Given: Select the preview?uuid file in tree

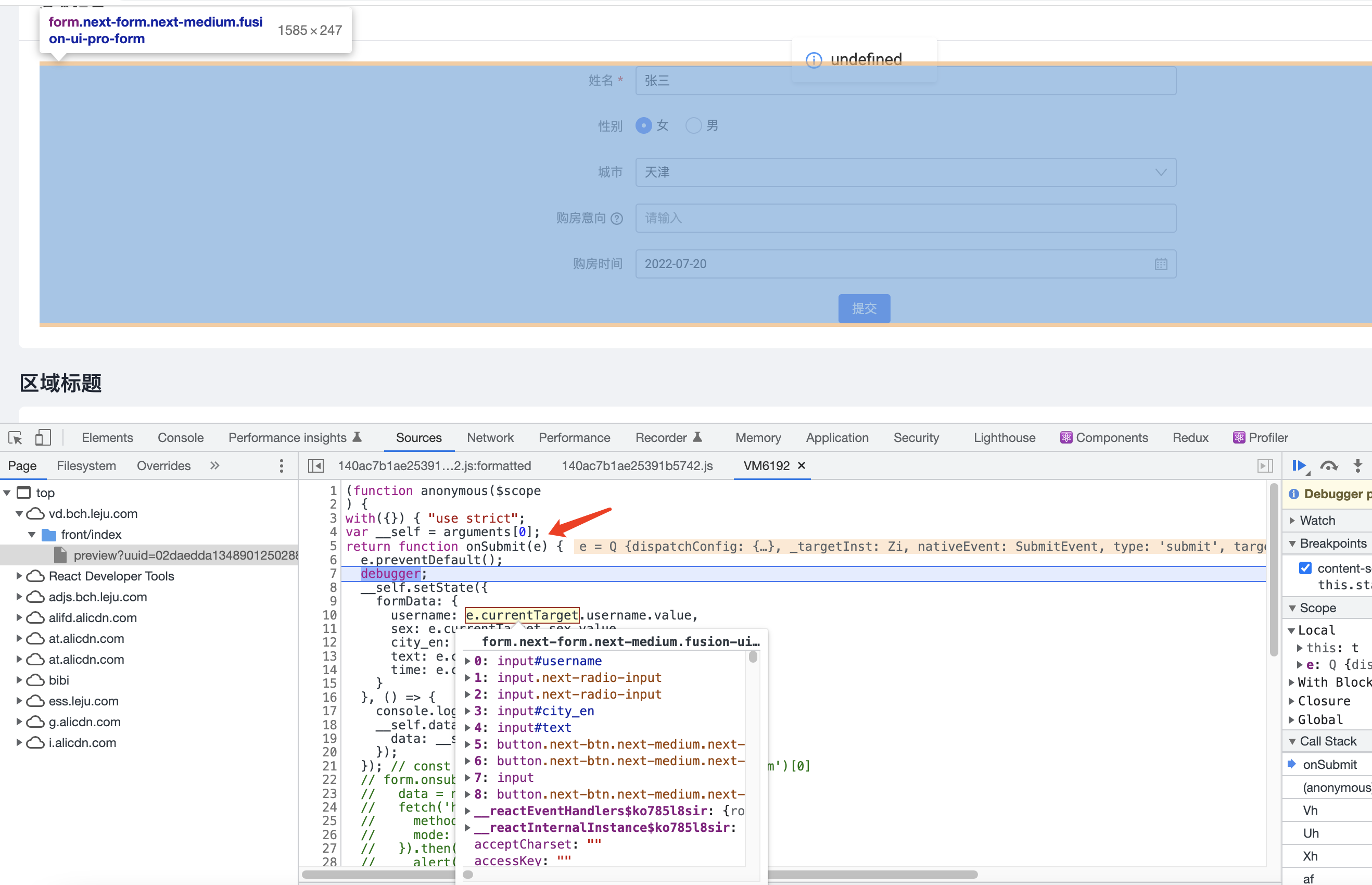Looking at the screenshot, I should (149, 555).
